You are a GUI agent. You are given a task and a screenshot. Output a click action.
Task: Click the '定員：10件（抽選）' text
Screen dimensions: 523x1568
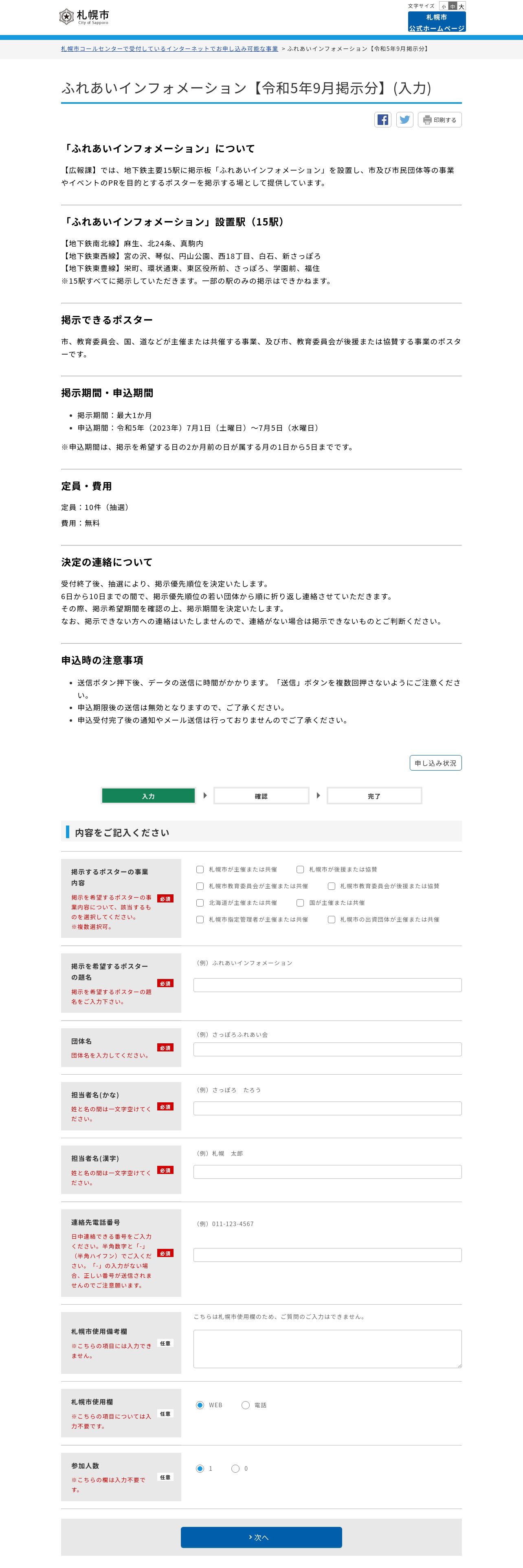pos(95,507)
